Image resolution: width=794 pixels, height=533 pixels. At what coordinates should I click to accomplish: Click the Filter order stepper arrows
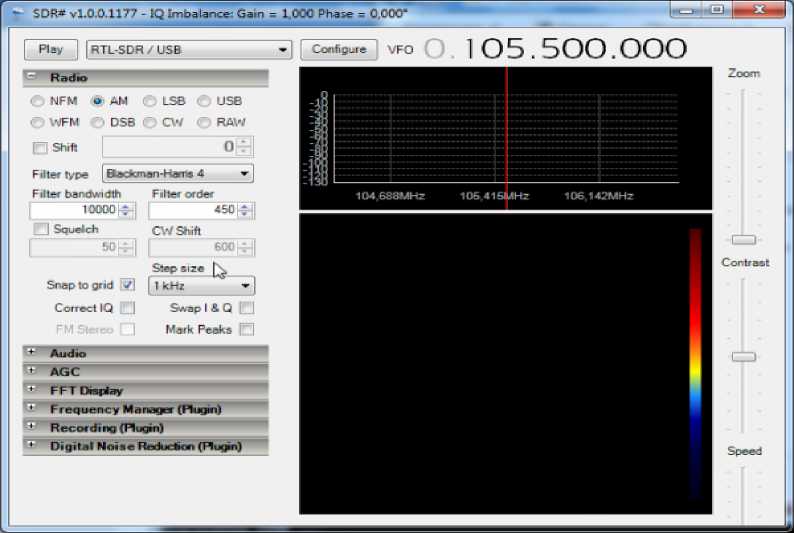pos(246,210)
